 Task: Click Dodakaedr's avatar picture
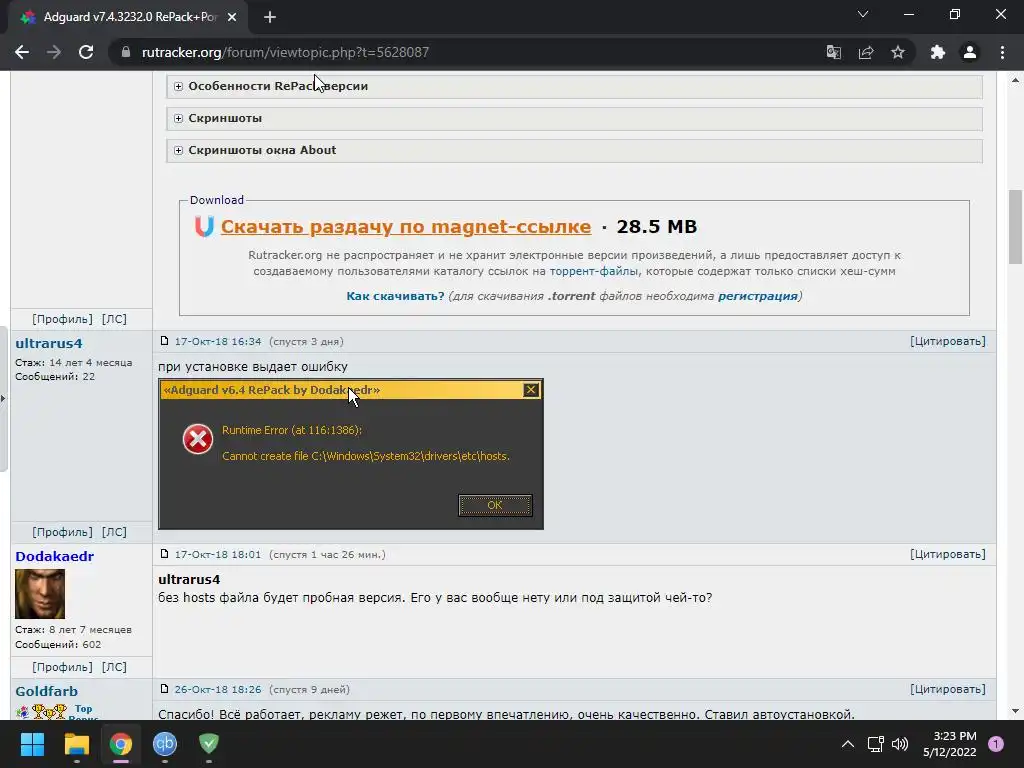pos(40,594)
